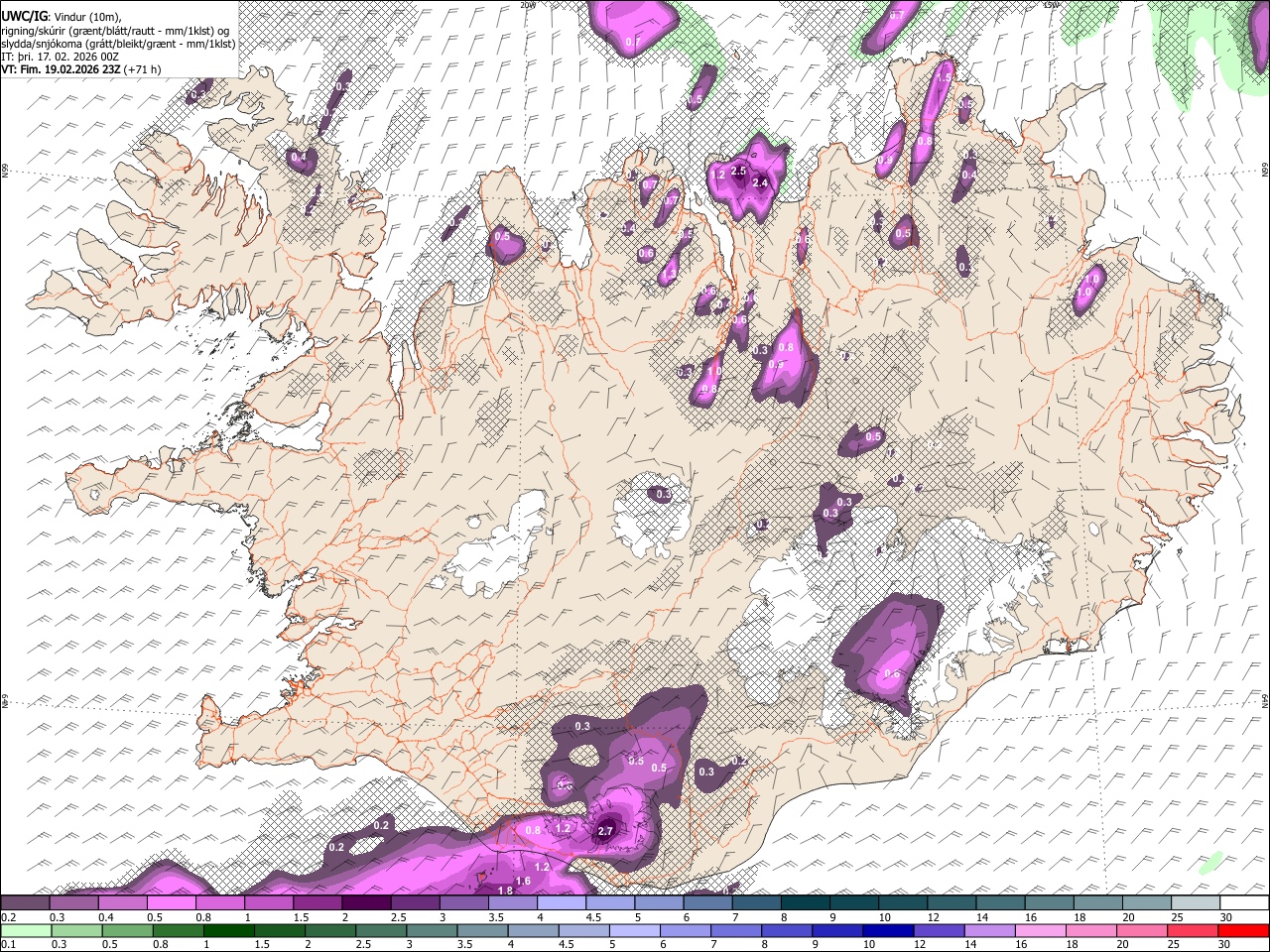Click the bright red swatch starting at 30
Screen dimensions: 1270x952
point(1244,930)
